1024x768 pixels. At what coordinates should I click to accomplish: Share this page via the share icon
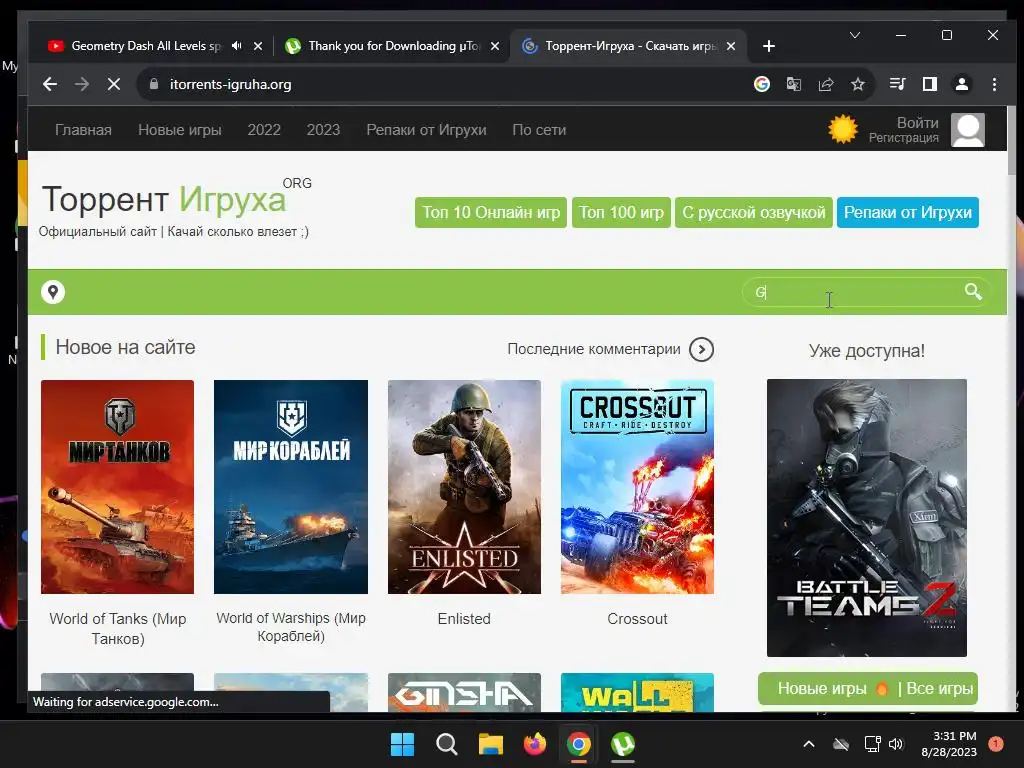pos(825,84)
